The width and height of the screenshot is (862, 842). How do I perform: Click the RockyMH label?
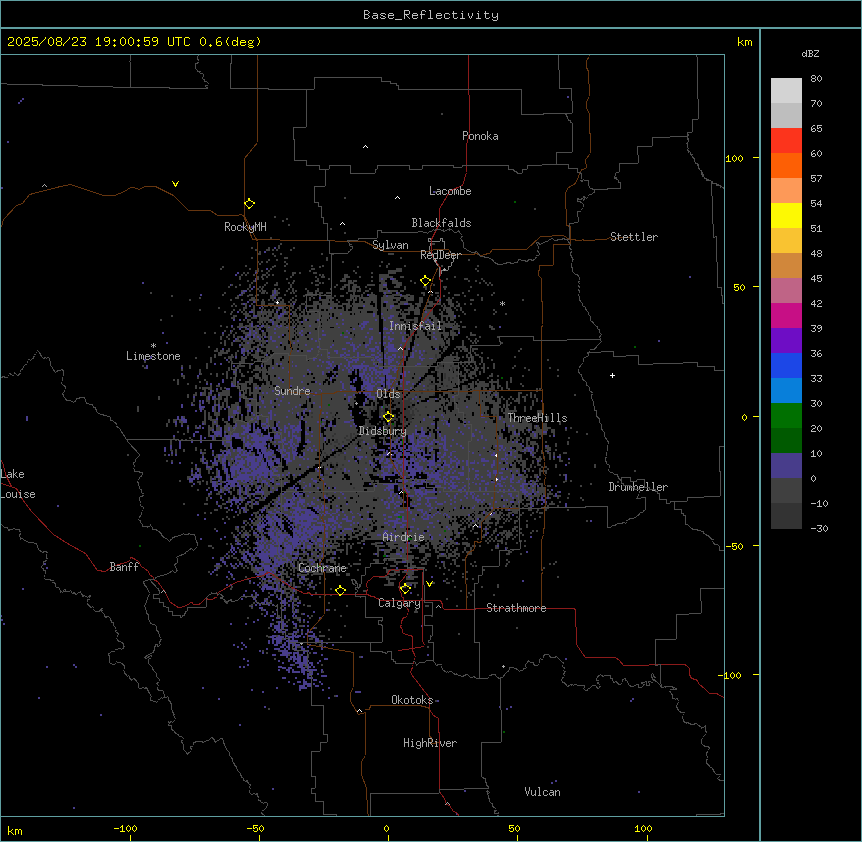pyautogui.click(x=245, y=227)
